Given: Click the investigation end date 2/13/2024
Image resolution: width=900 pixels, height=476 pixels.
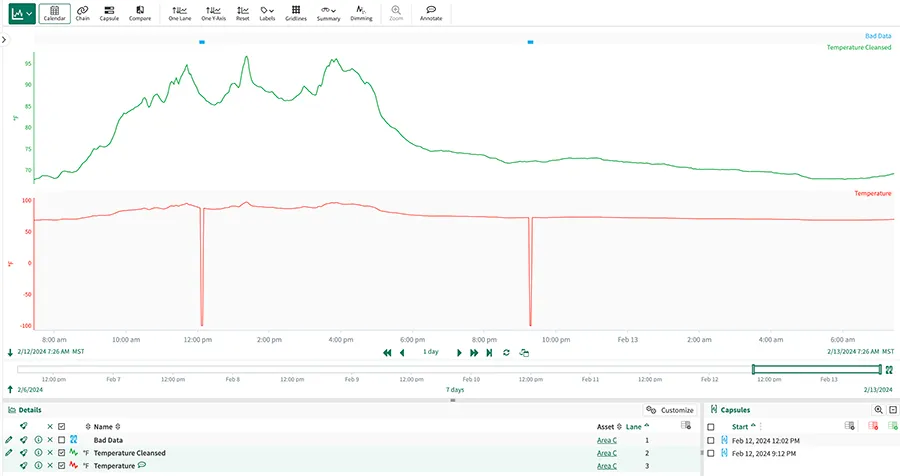Looking at the screenshot, I should pos(878,389).
